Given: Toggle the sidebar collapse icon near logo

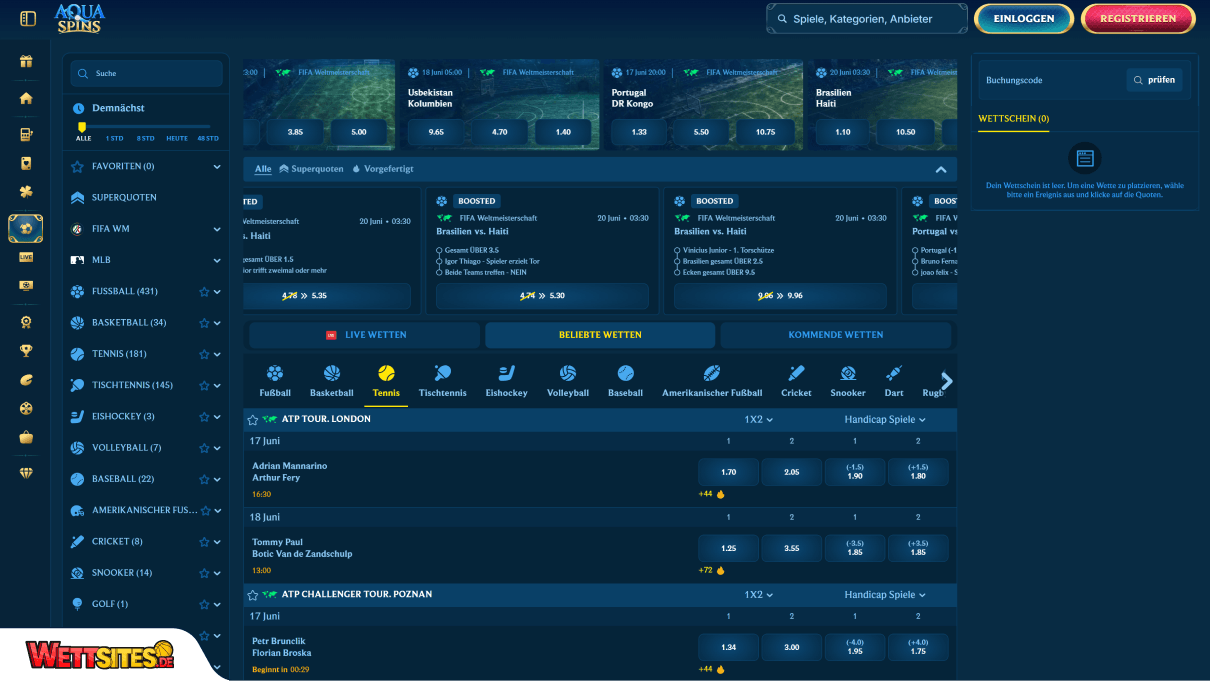Looking at the screenshot, I should (x=28, y=18).
